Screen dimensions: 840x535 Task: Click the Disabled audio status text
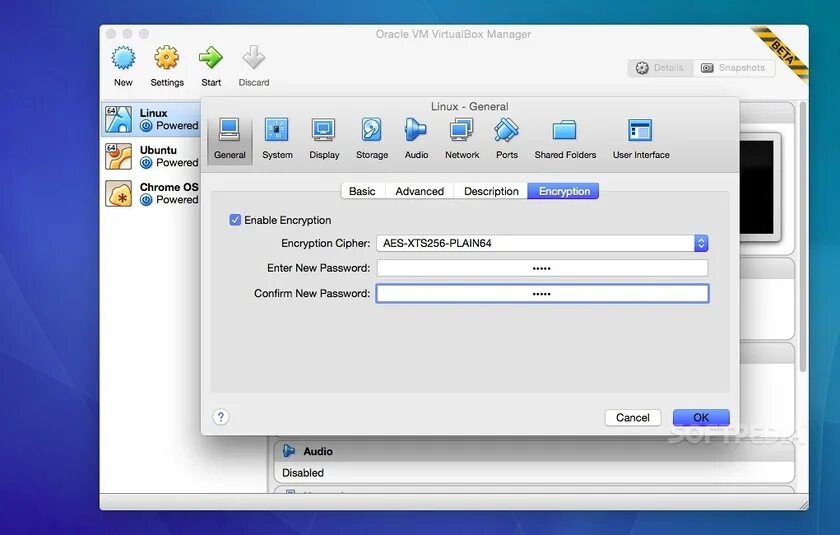(303, 473)
